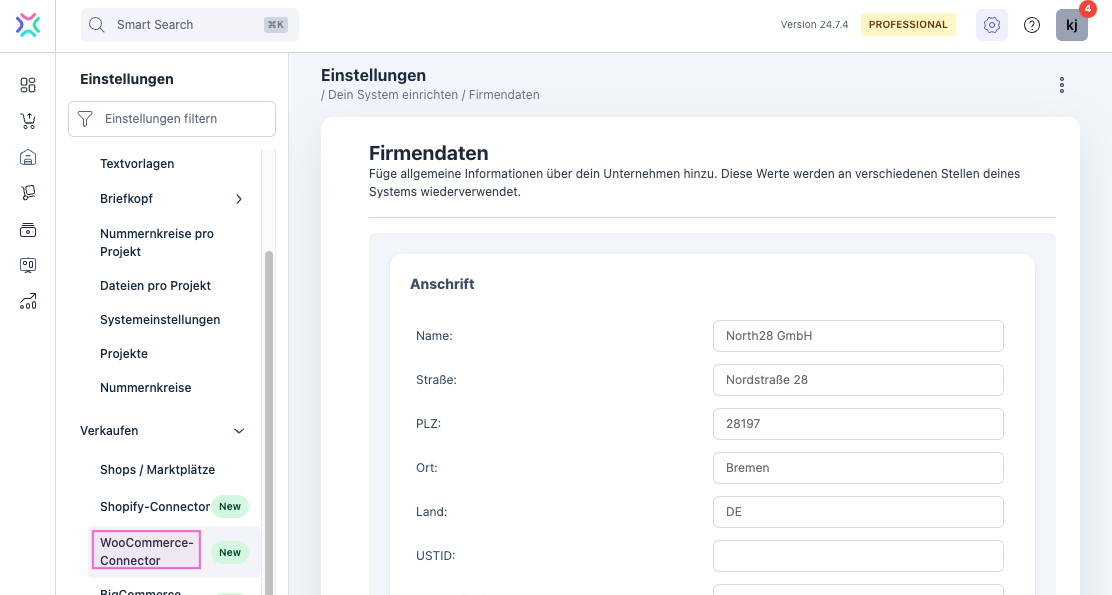The height and width of the screenshot is (595, 1112).
Task: Click the gear settings icon in header
Action: tap(992, 25)
